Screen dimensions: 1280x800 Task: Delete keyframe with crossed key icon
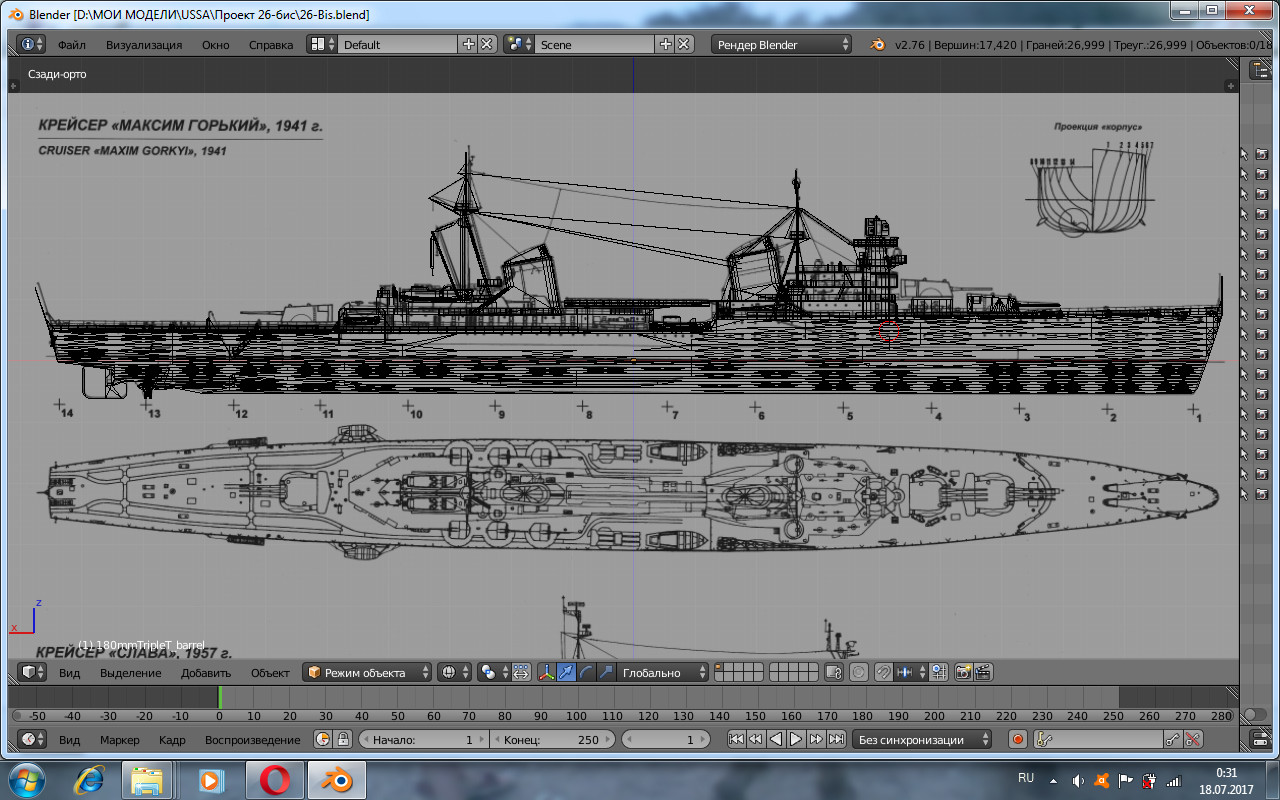1194,739
